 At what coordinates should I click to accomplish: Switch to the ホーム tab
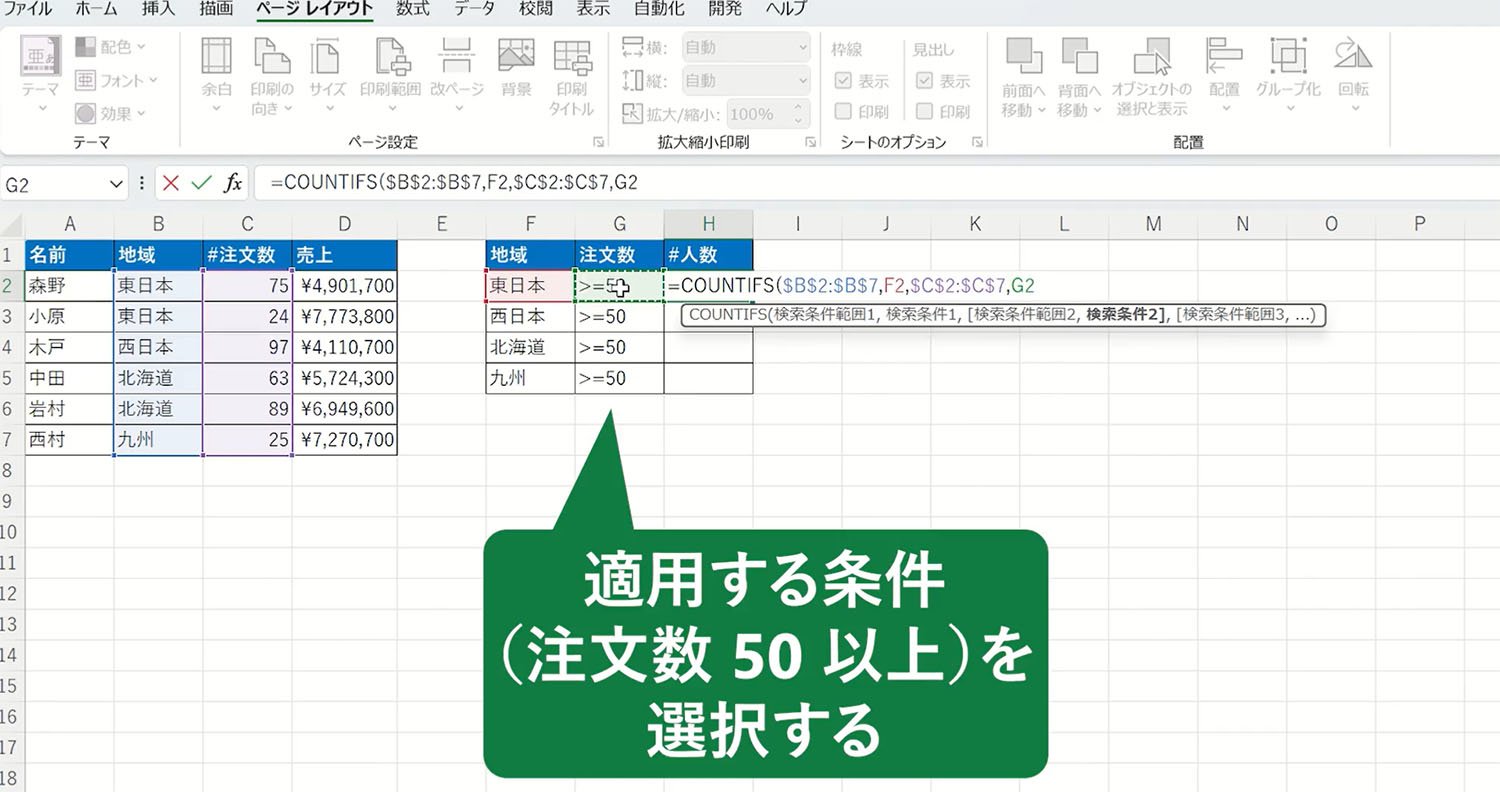96,9
